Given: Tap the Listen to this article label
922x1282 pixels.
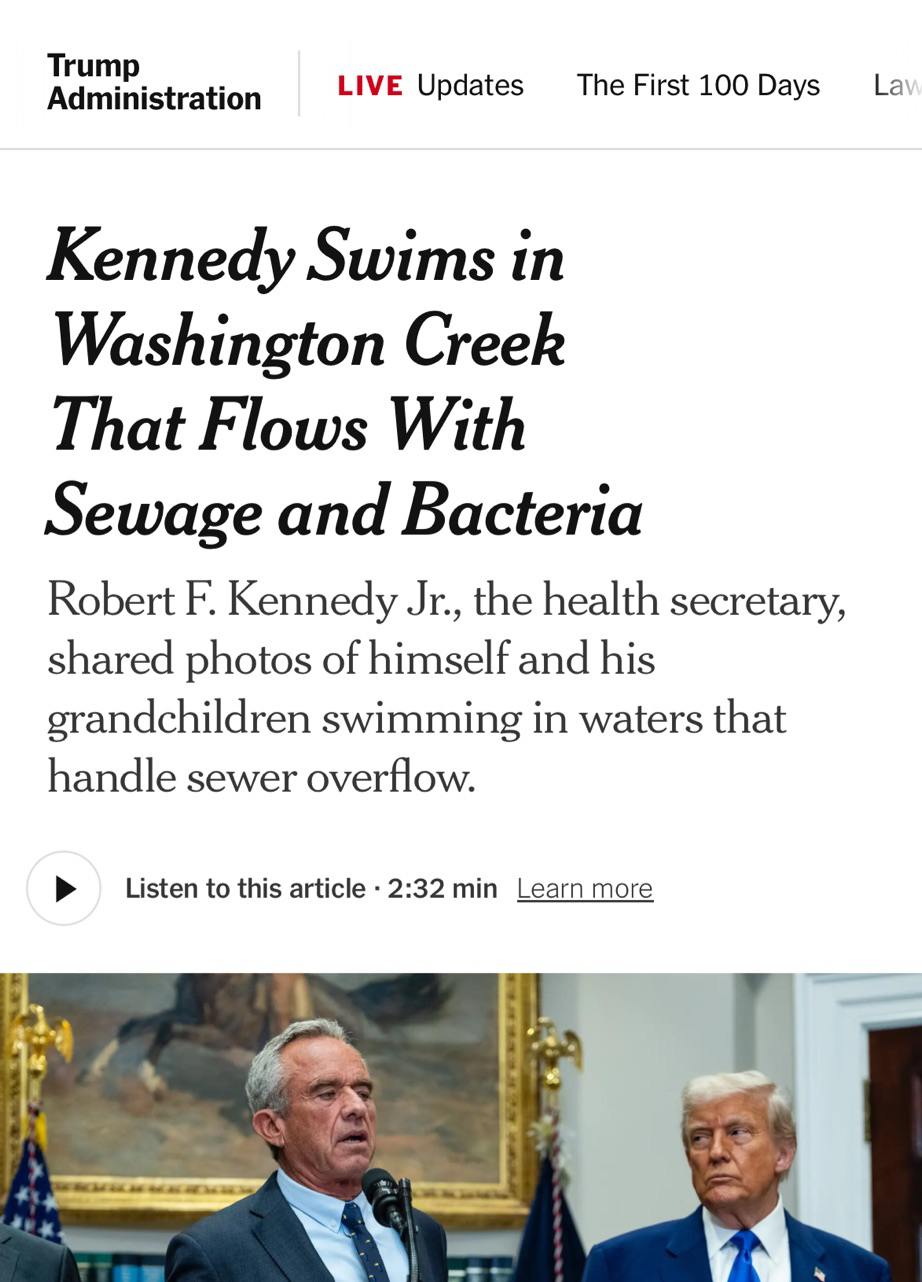Looking at the screenshot, I should (245, 889).
